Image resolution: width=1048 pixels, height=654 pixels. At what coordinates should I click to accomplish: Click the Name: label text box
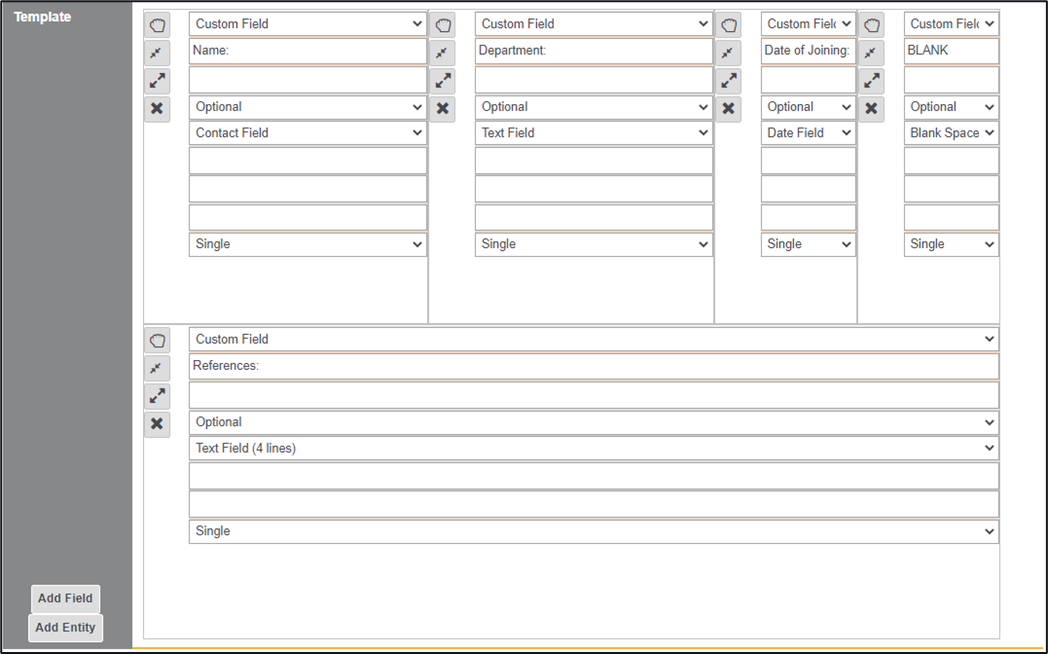coord(308,51)
